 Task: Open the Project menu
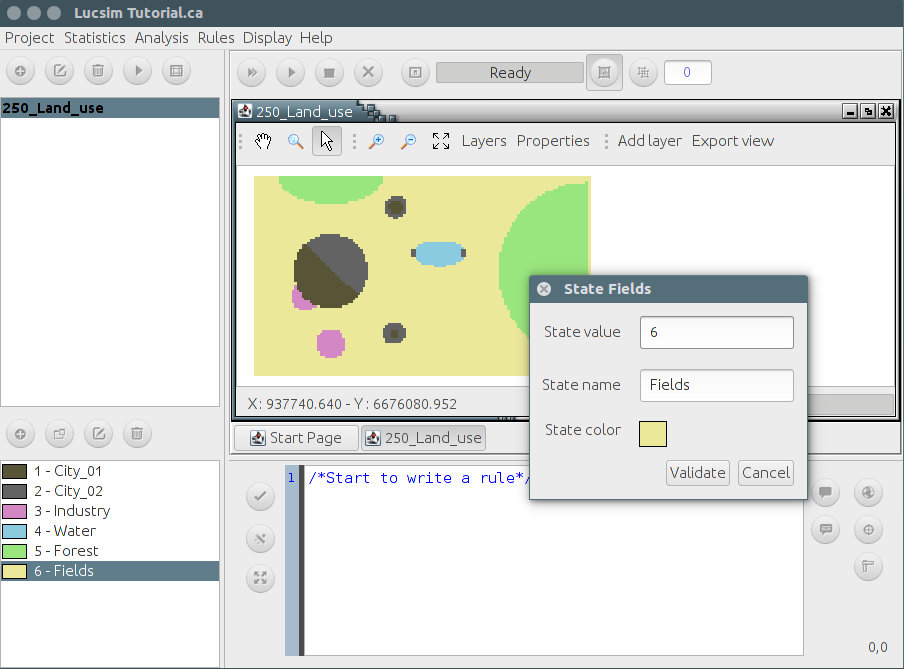(x=29, y=38)
